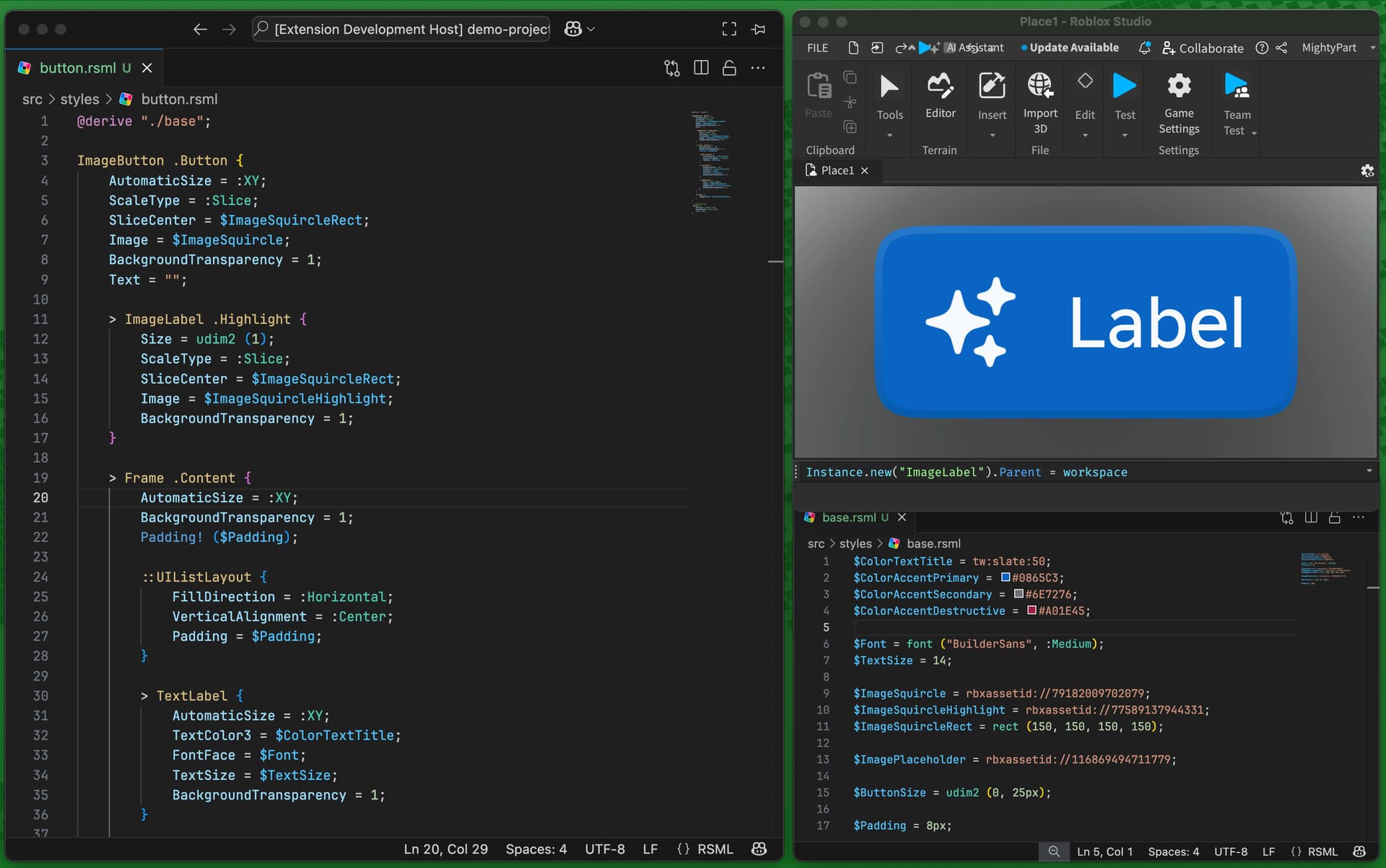Toggle the editor lock icon for button.rsml
The image size is (1386, 868).
729,68
